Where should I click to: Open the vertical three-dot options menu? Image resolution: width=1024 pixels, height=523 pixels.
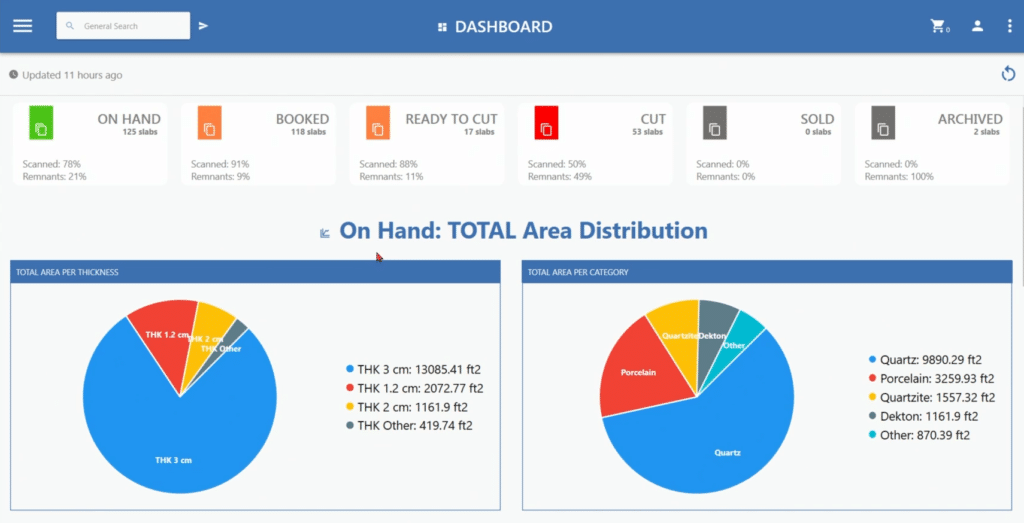[x=1009, y=26]
